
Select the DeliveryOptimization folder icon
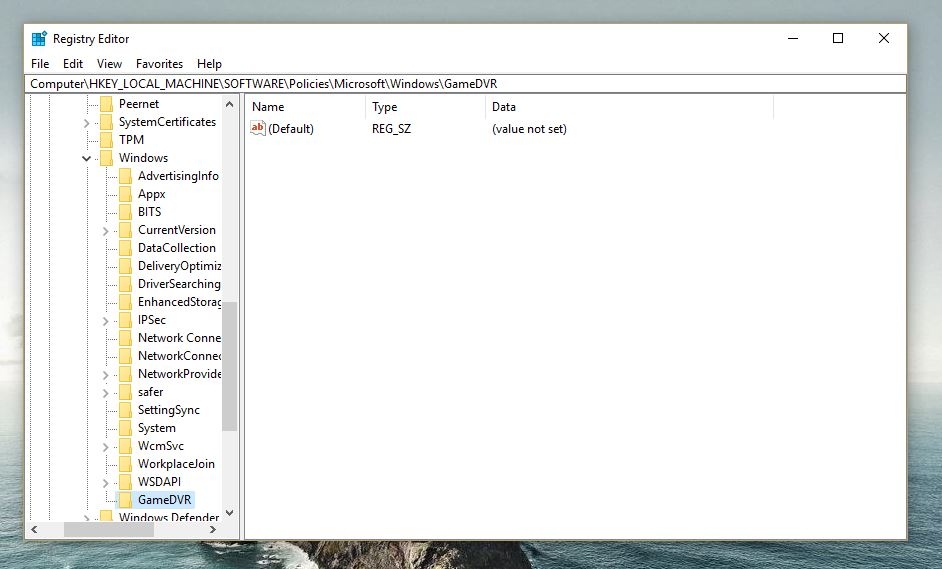pyautogui.click(x=126, y=266)
